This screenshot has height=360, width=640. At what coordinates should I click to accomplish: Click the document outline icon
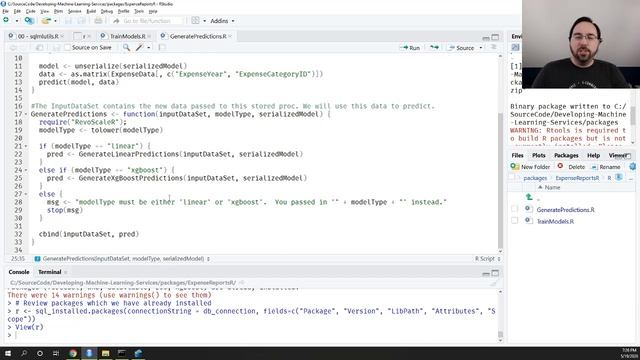click(x=493, y=47)
